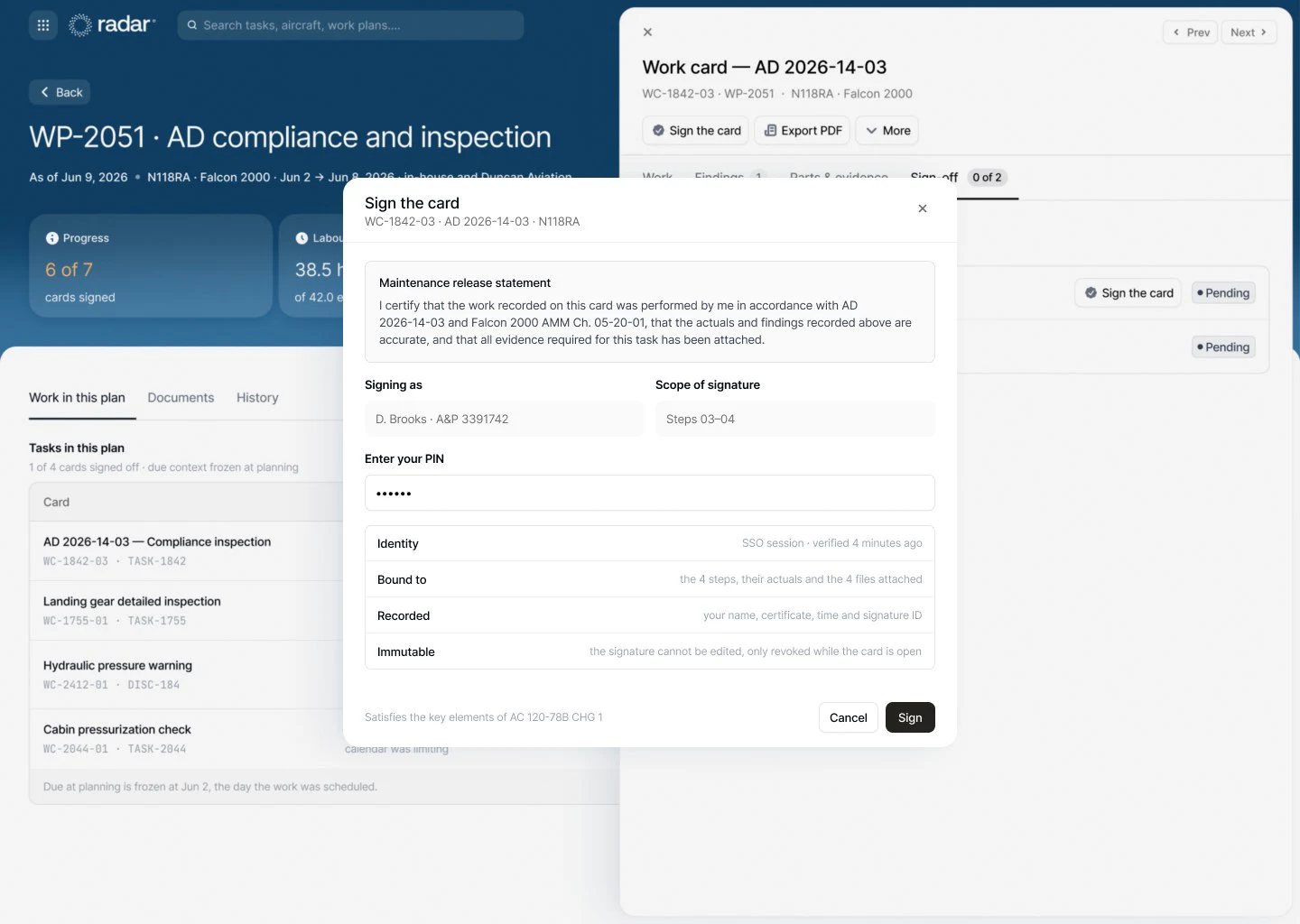Click the PIN entry field
1300x924 pixels.
click(x=650, y=493)
